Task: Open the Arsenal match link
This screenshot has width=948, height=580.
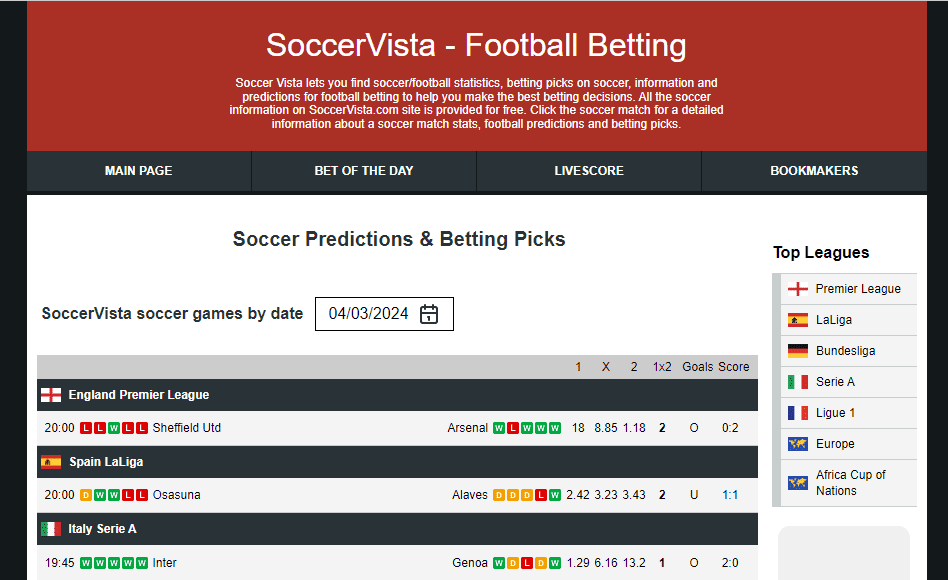Action: (467, 427)
